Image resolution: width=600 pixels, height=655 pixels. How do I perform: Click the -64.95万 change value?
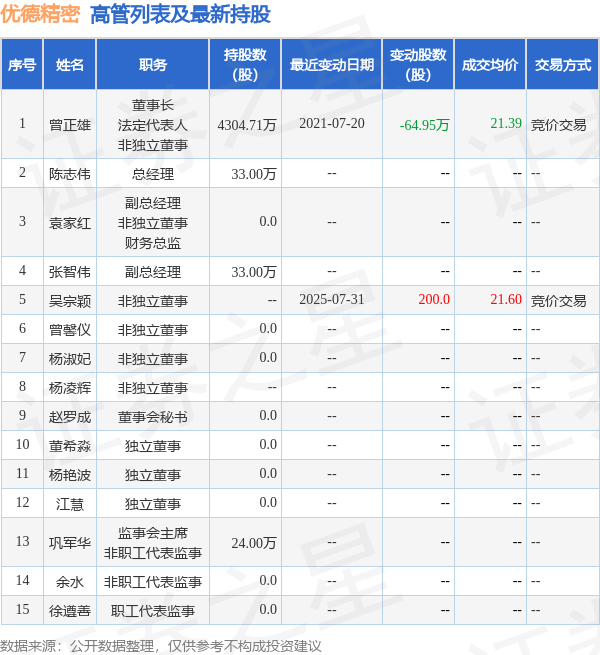424,125
